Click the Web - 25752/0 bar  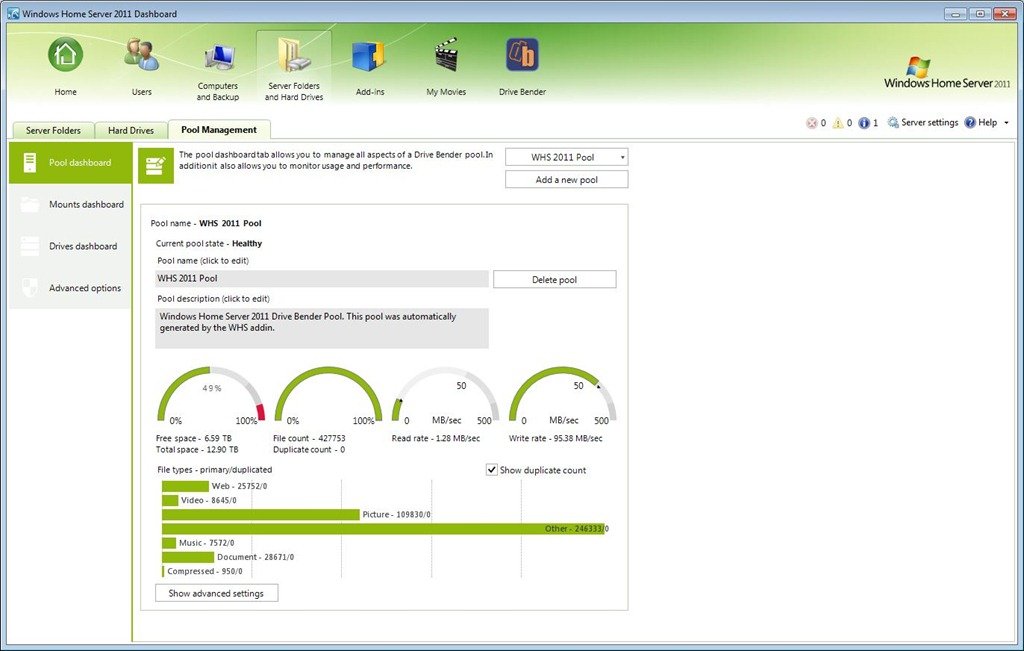(185, 486)
